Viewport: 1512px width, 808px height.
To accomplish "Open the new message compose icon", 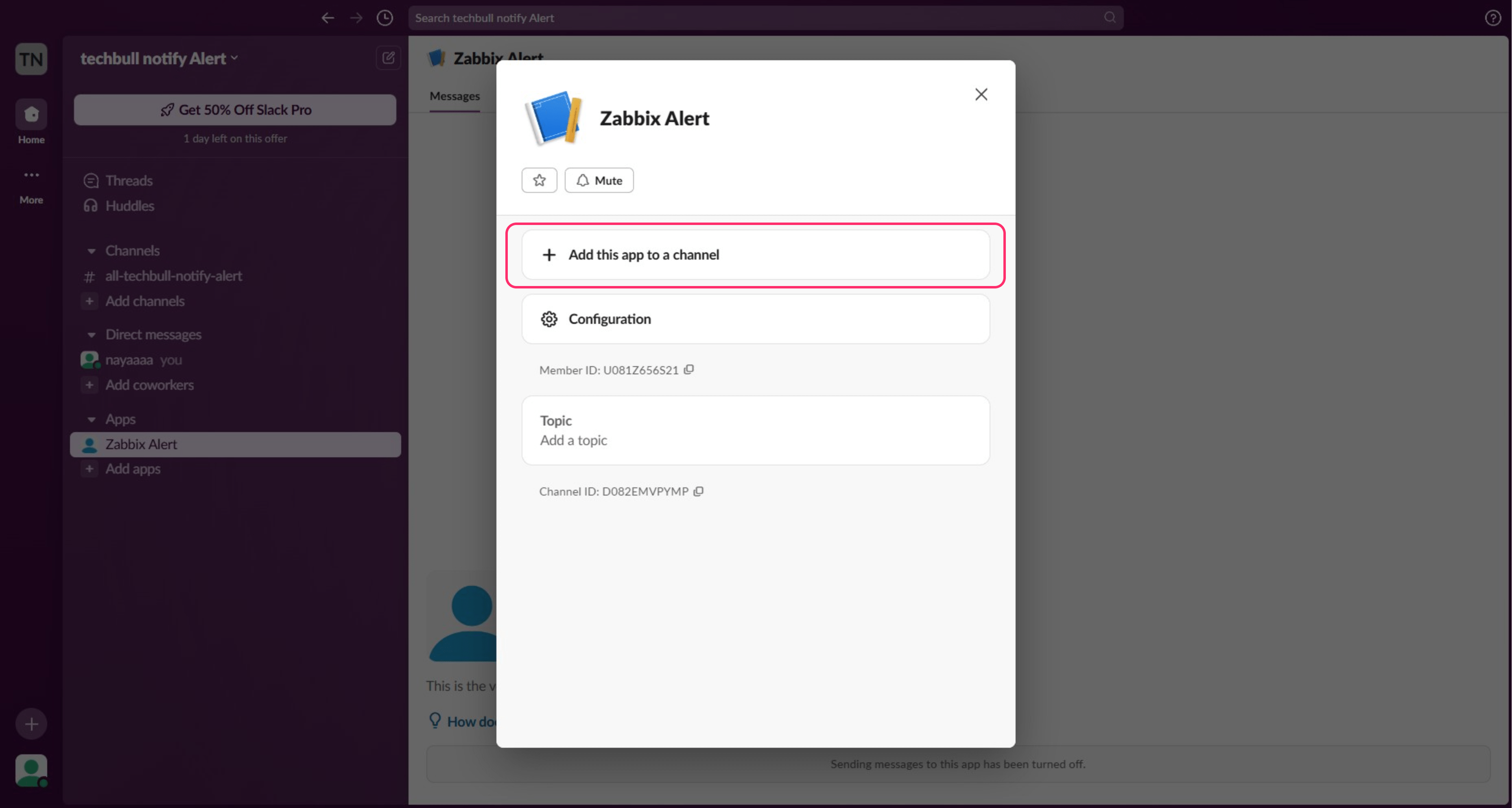I will tap(388, 58).
